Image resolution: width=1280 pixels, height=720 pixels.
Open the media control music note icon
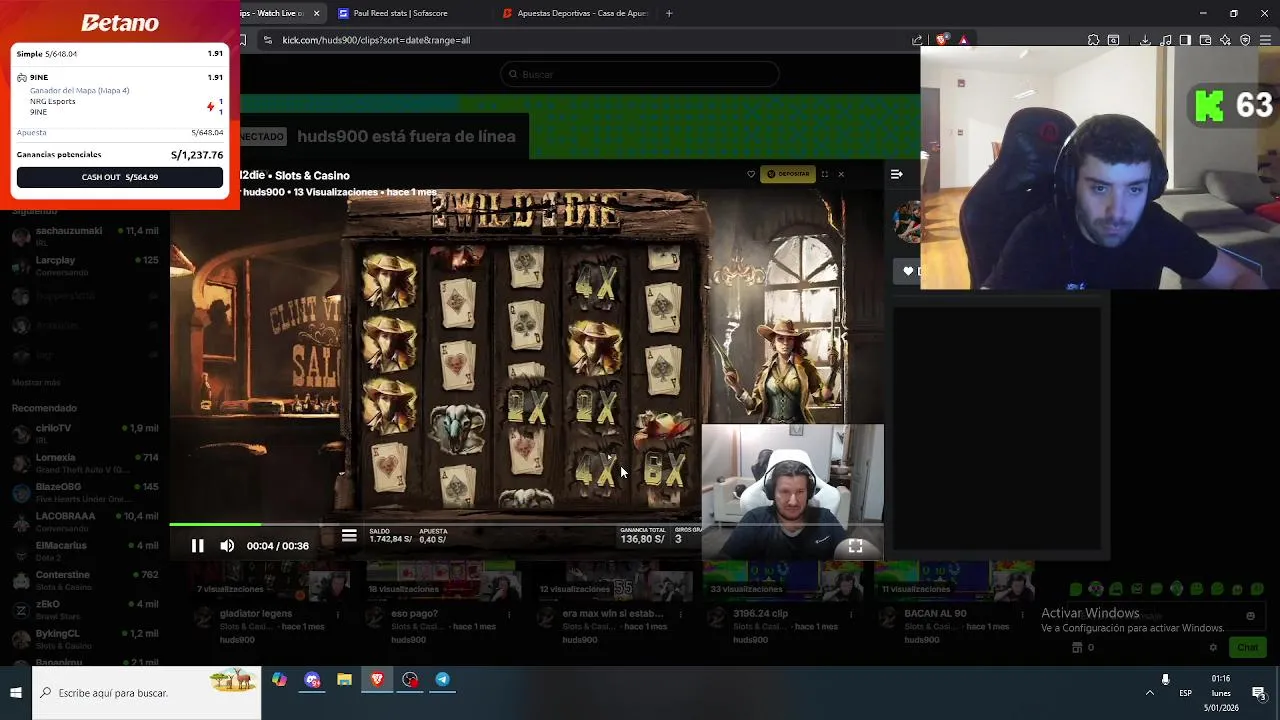[1165, 40]
